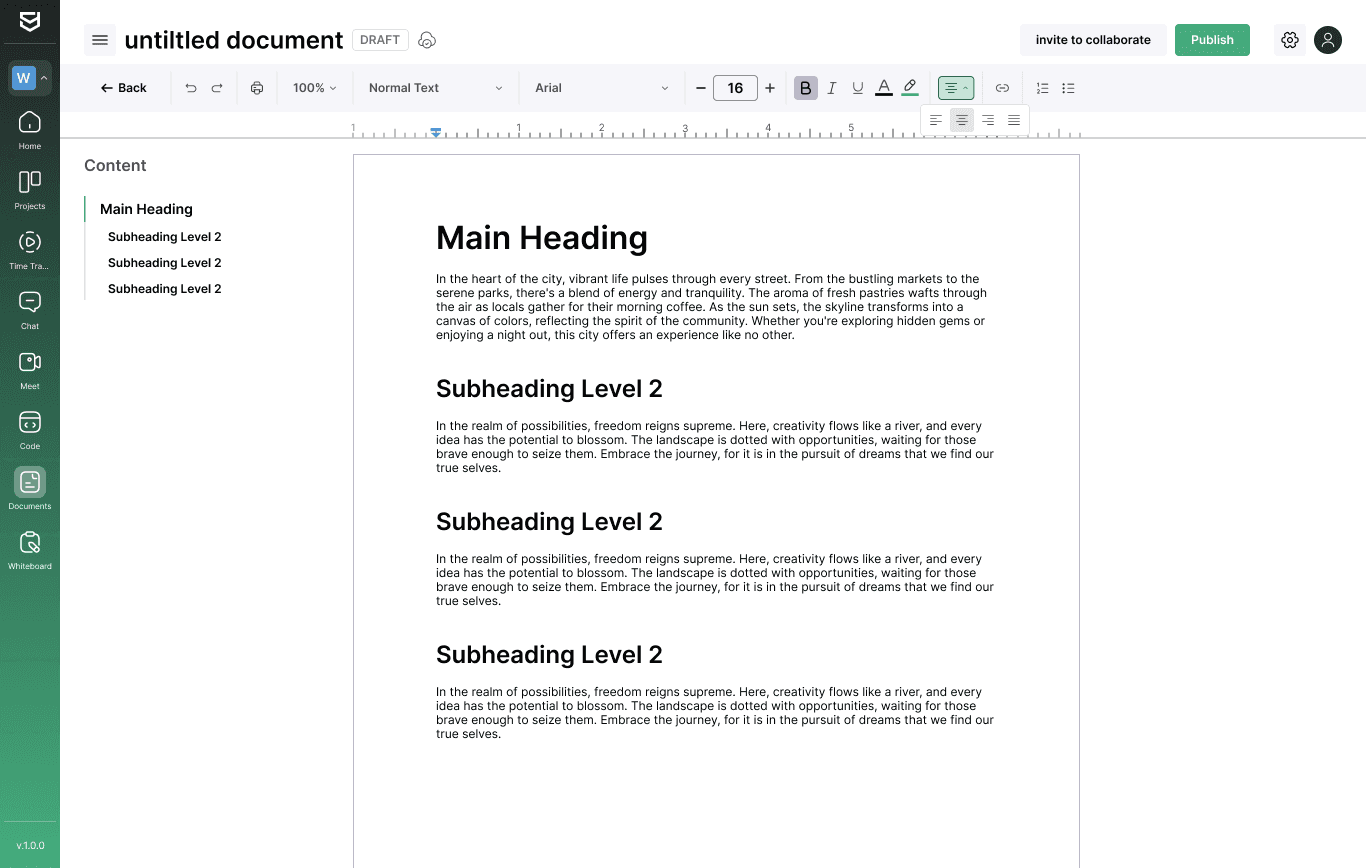The image size is (1366, 868).
Task: Click invite to collaborate button
Action: tap(1093, 40)
